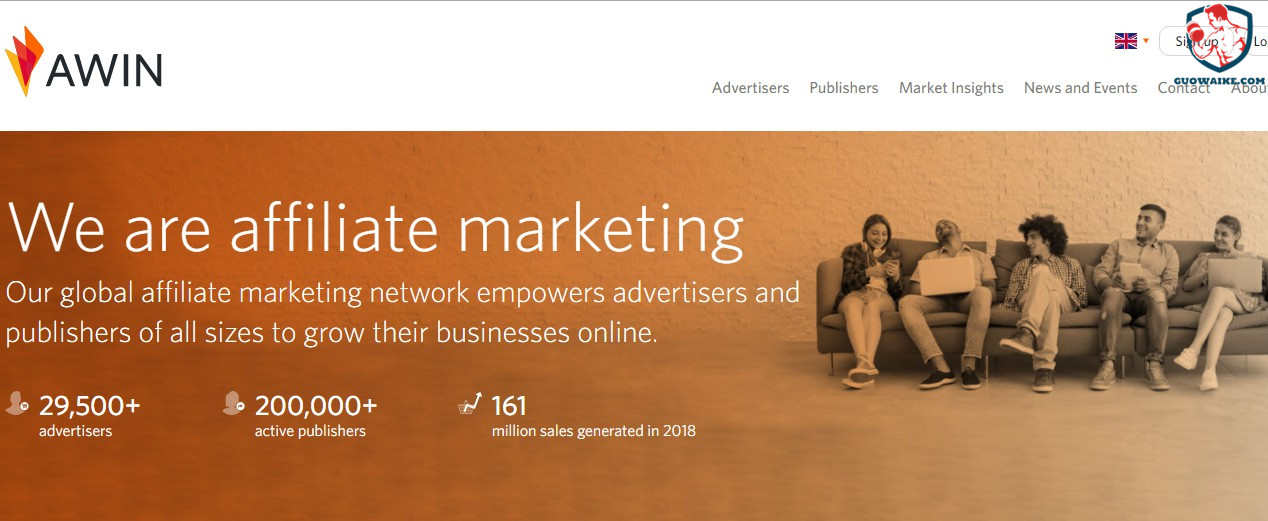This screenshot has width=1268, height=521.
Task: Click the AWIN flame logo
Action: 24,60
